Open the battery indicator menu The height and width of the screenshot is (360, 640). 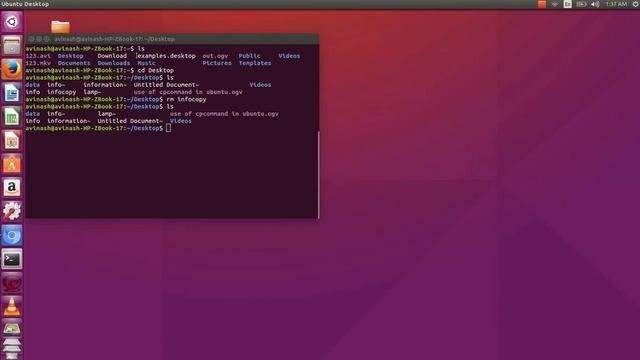tap(581, 4)
